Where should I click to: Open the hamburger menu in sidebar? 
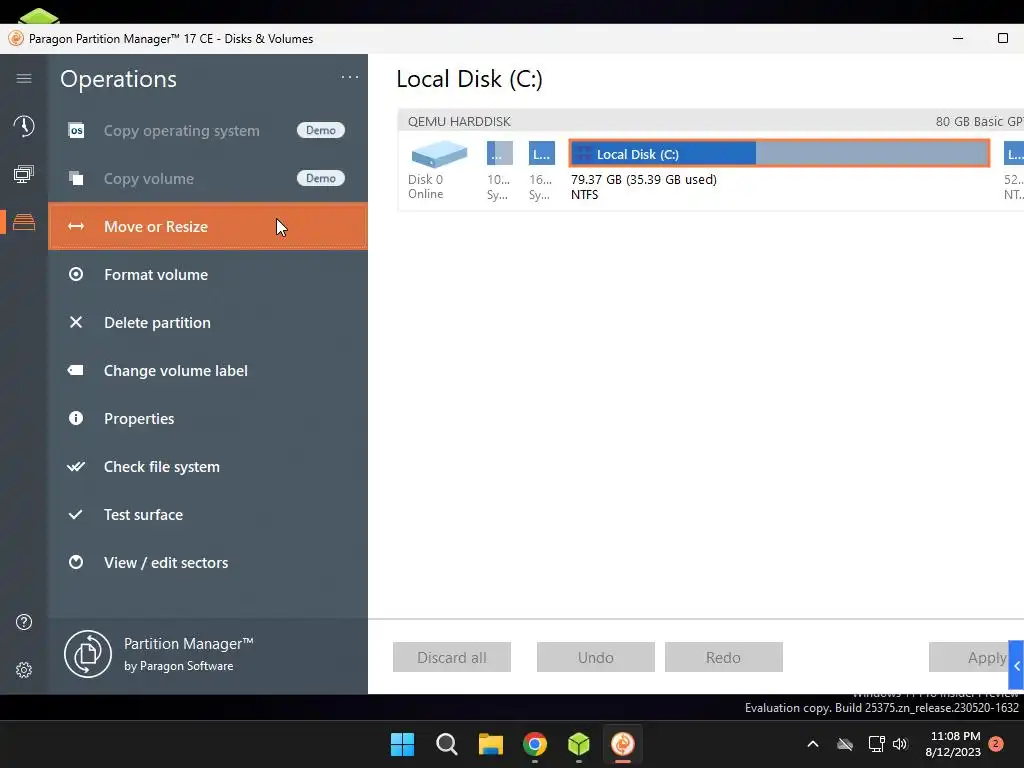point(24,78)
